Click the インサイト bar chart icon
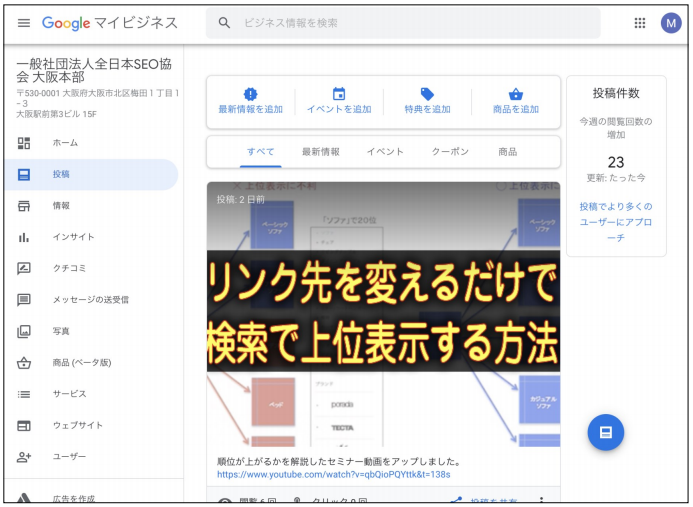The height and width of the screenshot is (507, 693). pyautogui.click(x=24, y=237)
